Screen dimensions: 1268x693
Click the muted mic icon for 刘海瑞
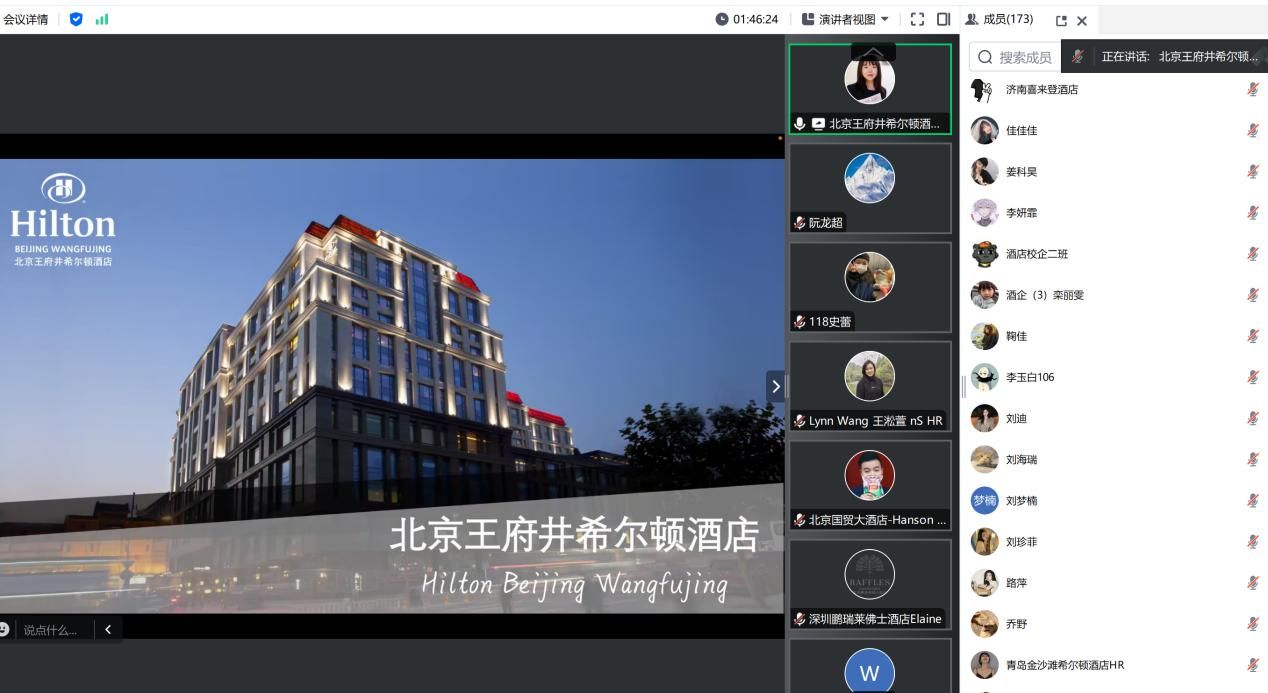point(1252,459)
